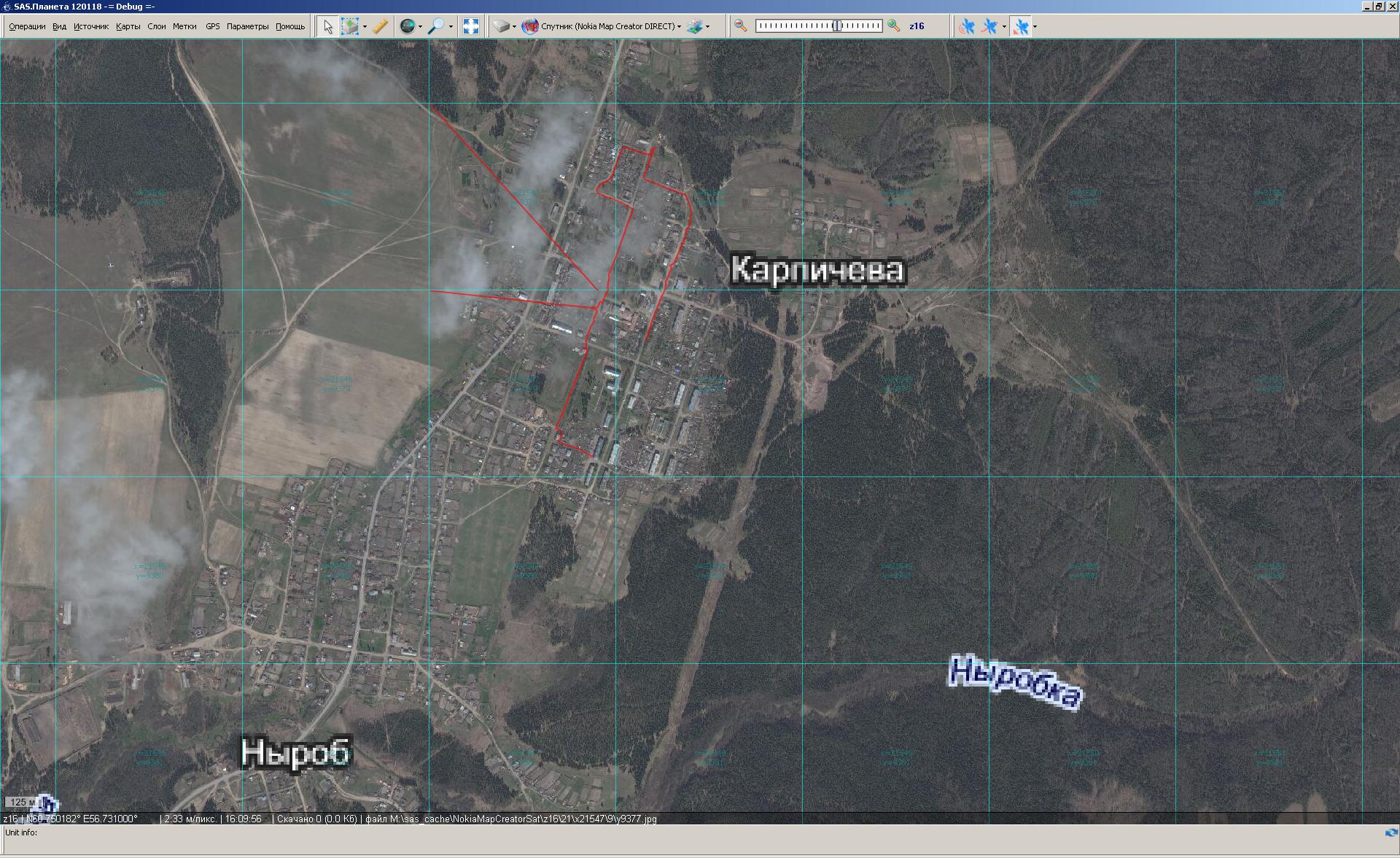
Task: Expand the selection tool dropdown arrow
Action: (x=365, y=26)
